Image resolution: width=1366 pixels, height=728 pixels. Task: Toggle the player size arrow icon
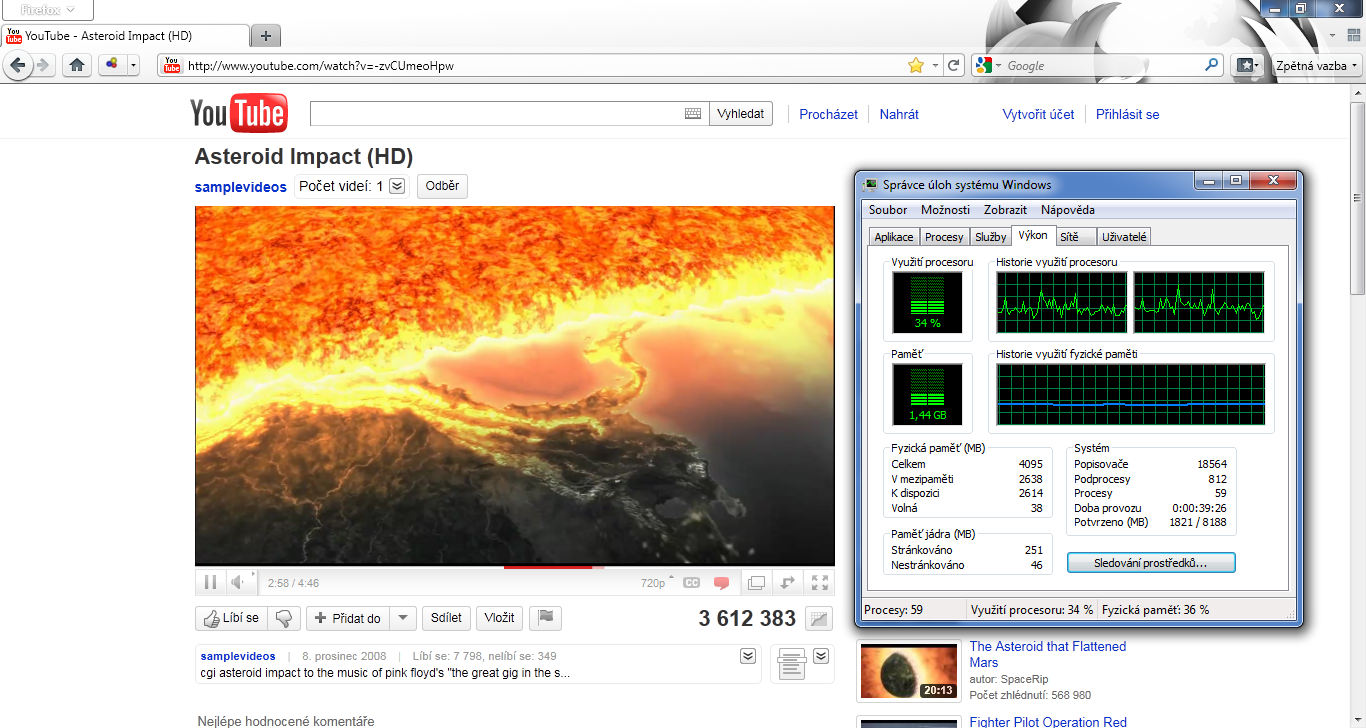click(x=788, y=582)
